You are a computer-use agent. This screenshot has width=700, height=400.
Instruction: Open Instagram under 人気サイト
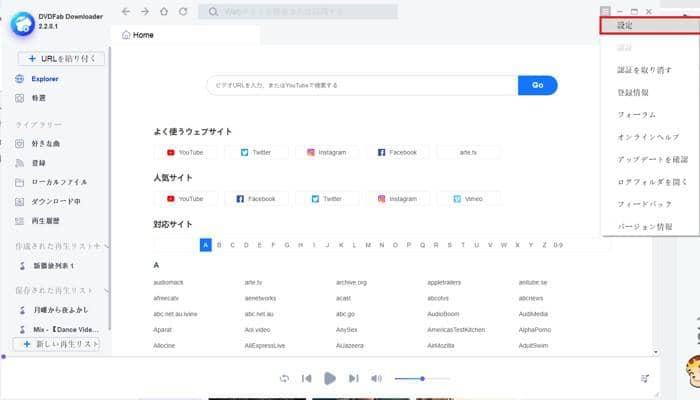[397, 199]
